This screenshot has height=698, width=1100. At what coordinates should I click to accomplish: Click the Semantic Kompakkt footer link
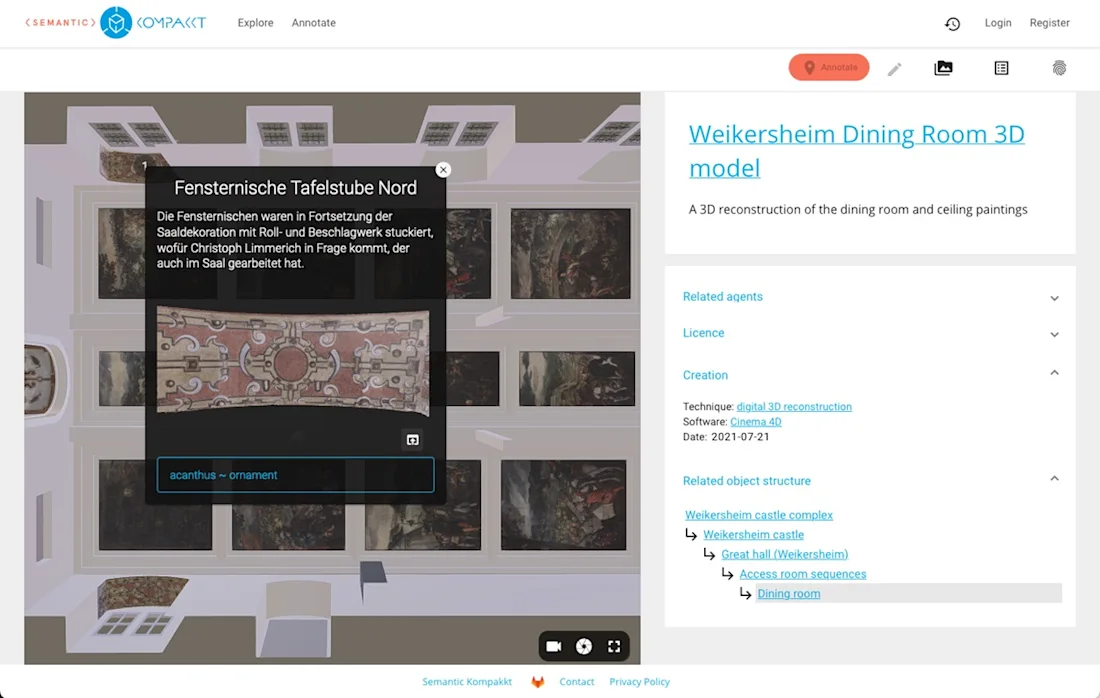tap(467, 682)
